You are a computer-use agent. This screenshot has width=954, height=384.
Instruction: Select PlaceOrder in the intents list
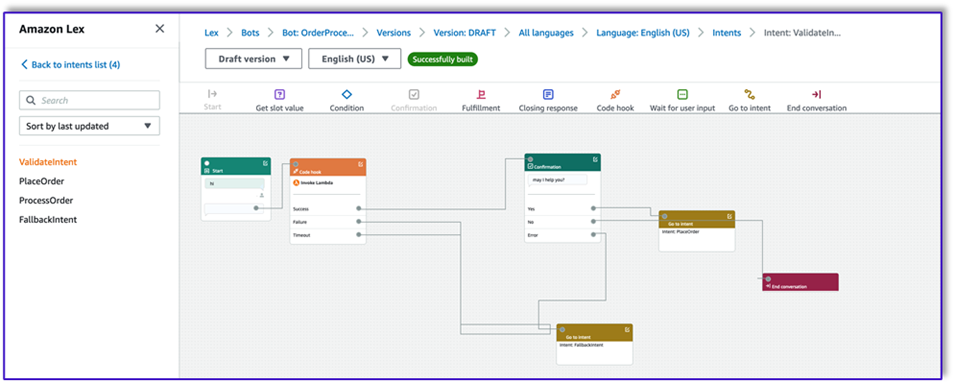tap(42, 181)
